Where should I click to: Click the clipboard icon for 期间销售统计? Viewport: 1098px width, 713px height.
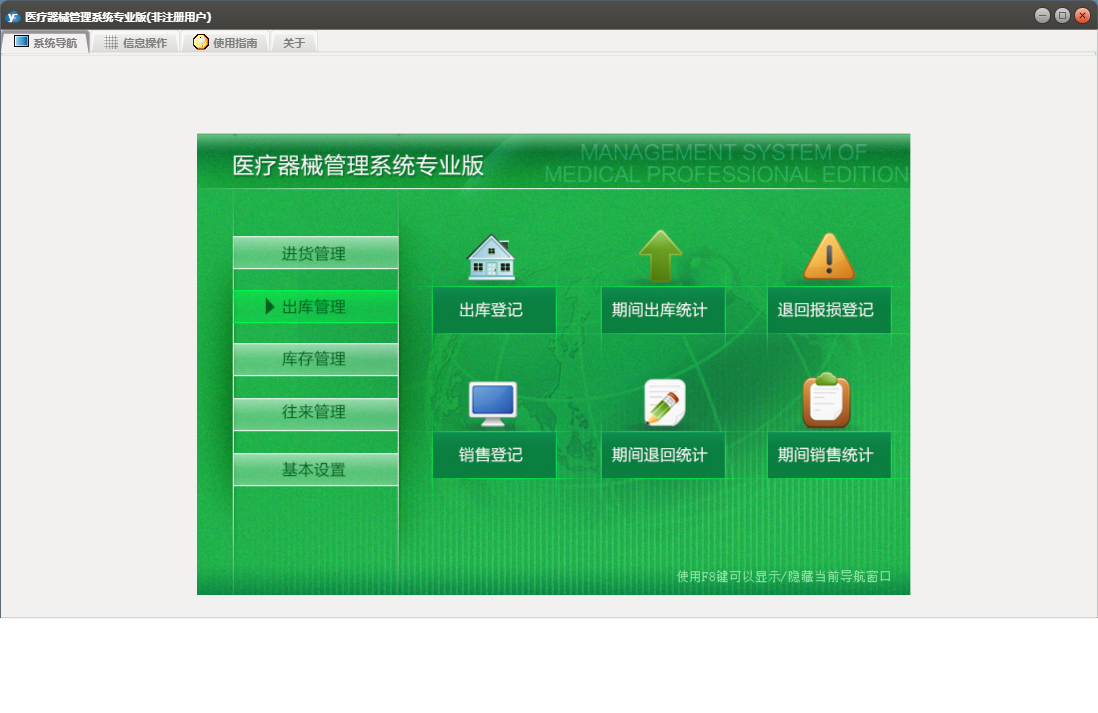click(x=827, y=401)
